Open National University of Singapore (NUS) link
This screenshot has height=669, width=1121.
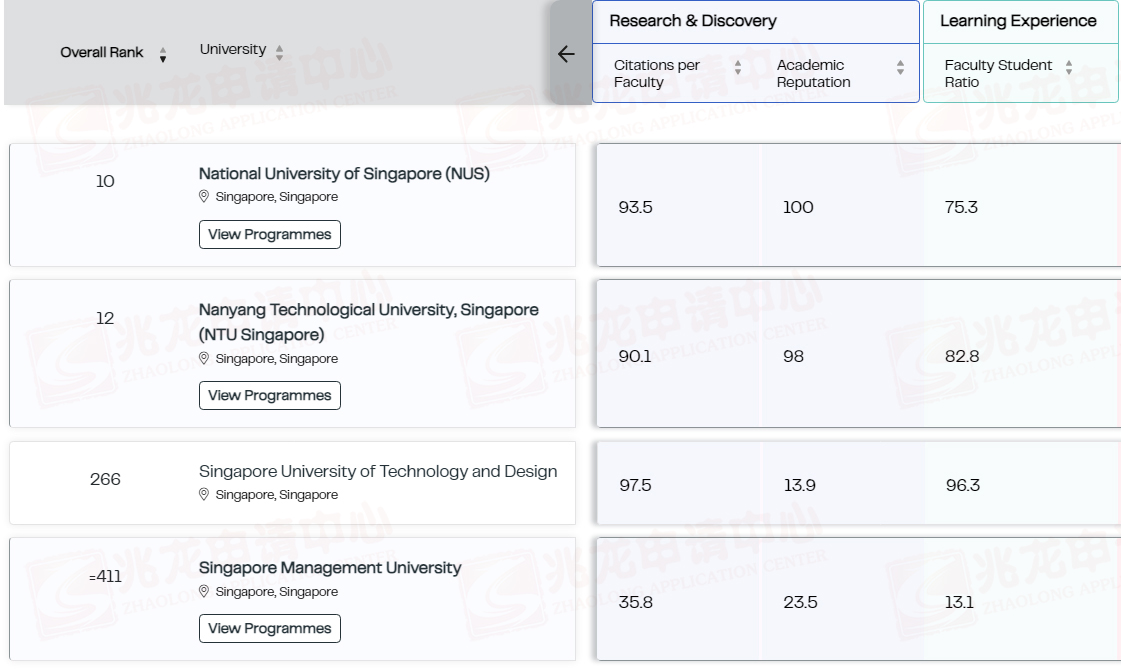[x=344, y=174]
